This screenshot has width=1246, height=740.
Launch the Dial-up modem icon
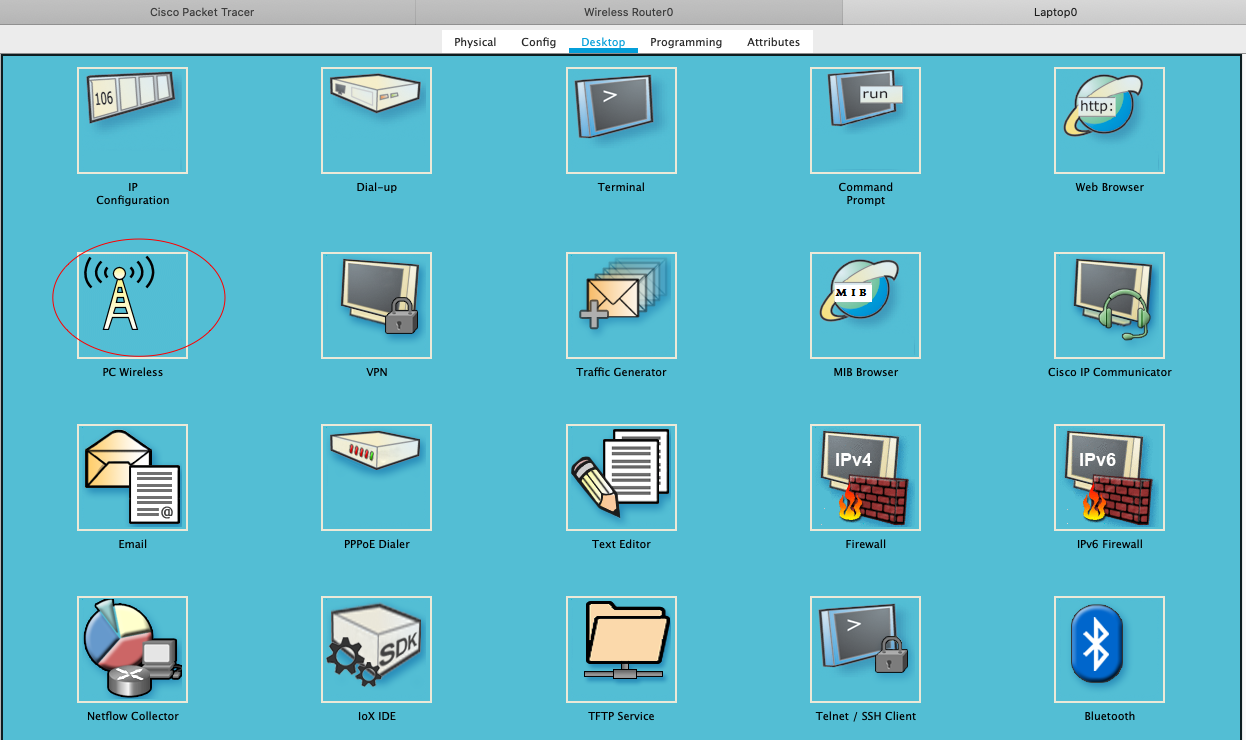click(376, 120)
